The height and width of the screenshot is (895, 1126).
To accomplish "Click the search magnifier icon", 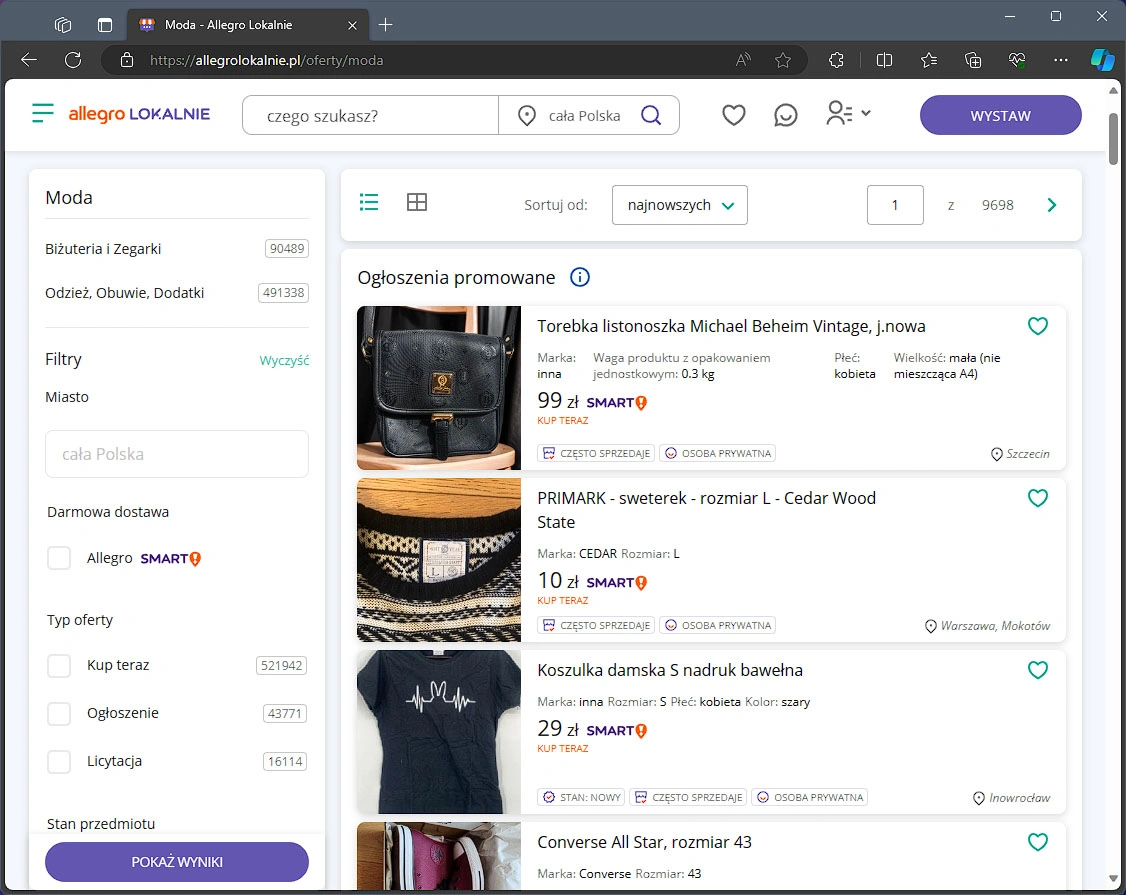I will (651, 115).
